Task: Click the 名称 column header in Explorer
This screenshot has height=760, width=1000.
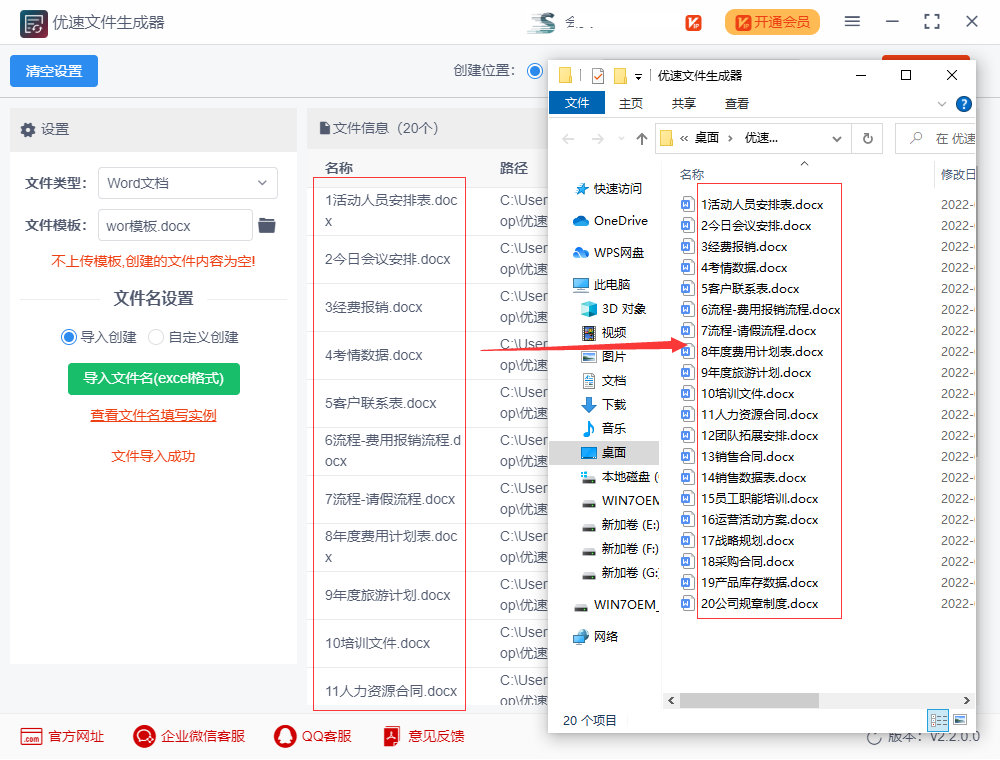Action: coord(692,174)
